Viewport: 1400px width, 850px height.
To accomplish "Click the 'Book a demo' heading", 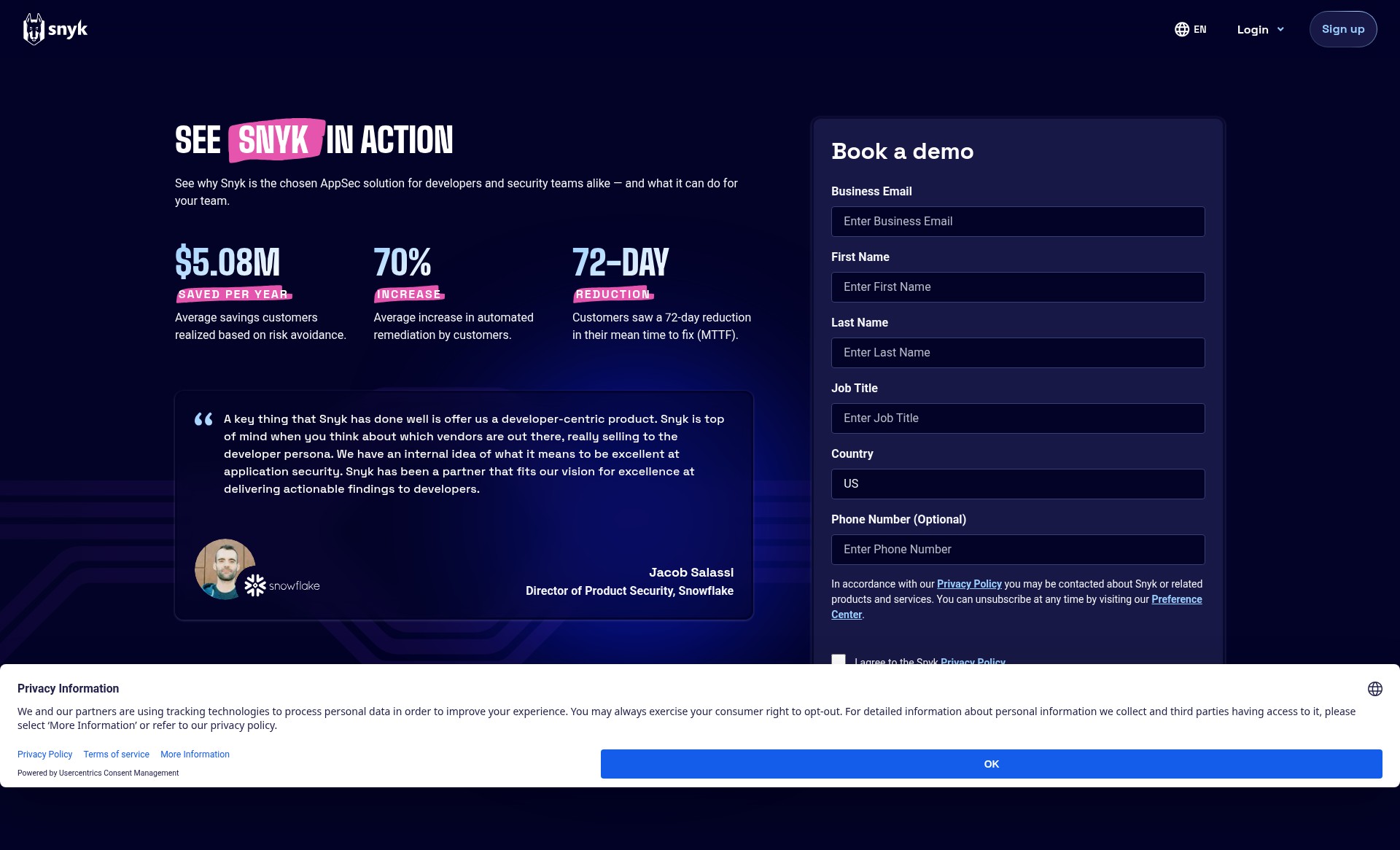I will pos(902,152).
